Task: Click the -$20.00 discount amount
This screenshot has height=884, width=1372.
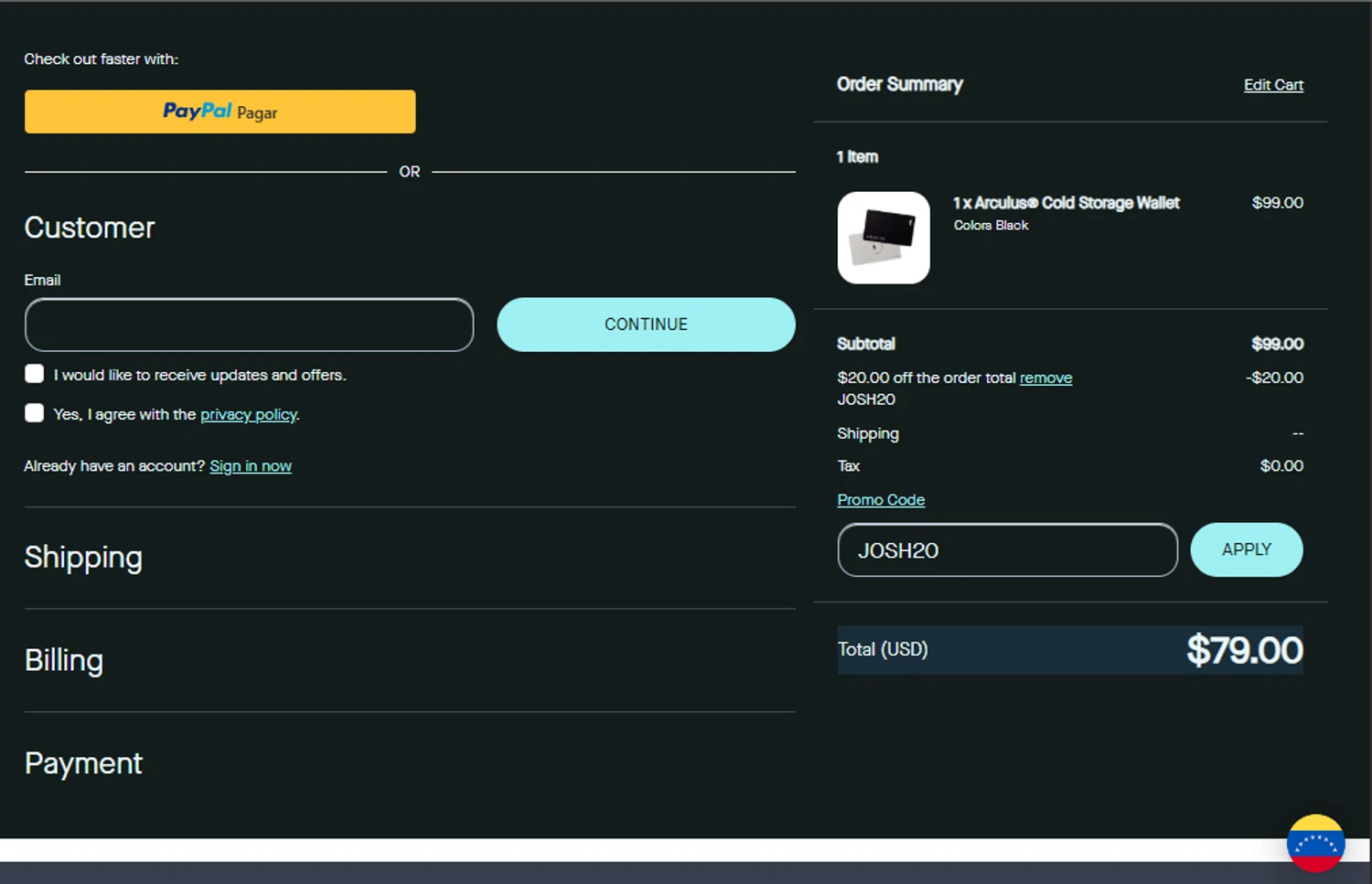Action: click(x=1274, y=378)
